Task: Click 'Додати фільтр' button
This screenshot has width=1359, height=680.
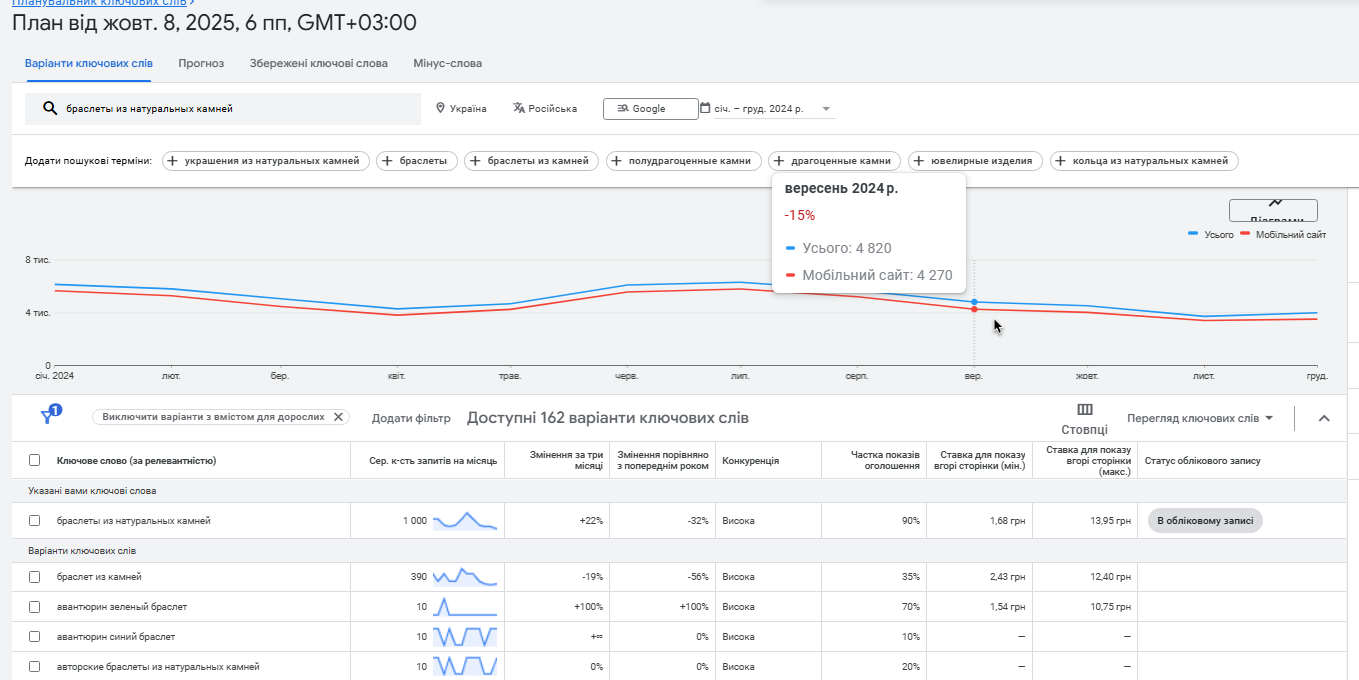Action: pyautogui.click(x=411, y=418)
